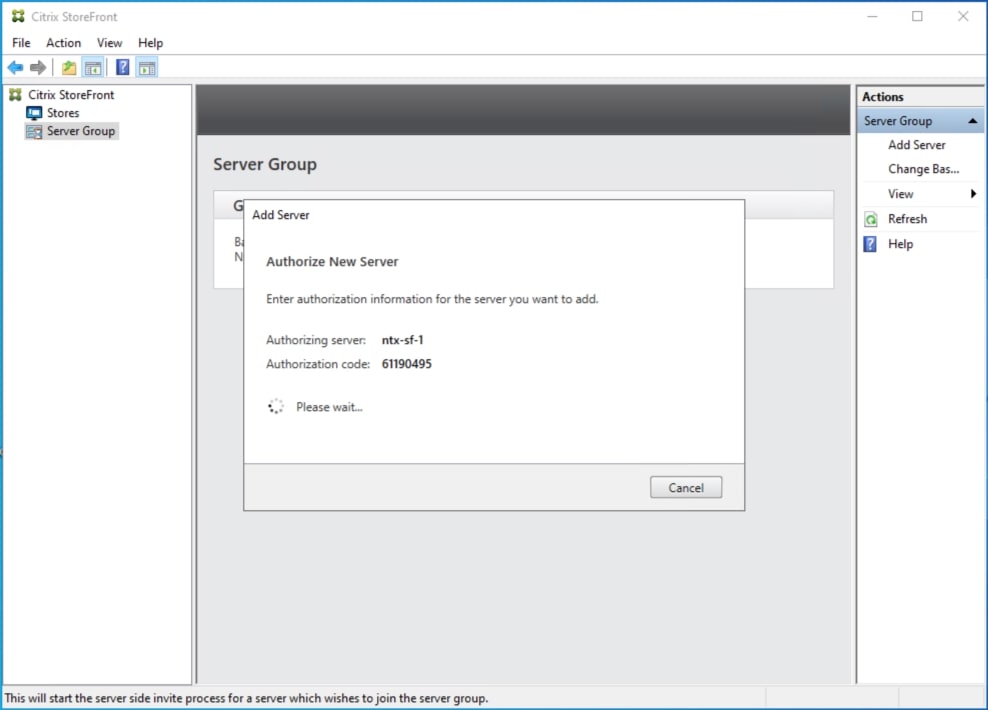
Task: Open the File menu
Action: tap(20, 42)
